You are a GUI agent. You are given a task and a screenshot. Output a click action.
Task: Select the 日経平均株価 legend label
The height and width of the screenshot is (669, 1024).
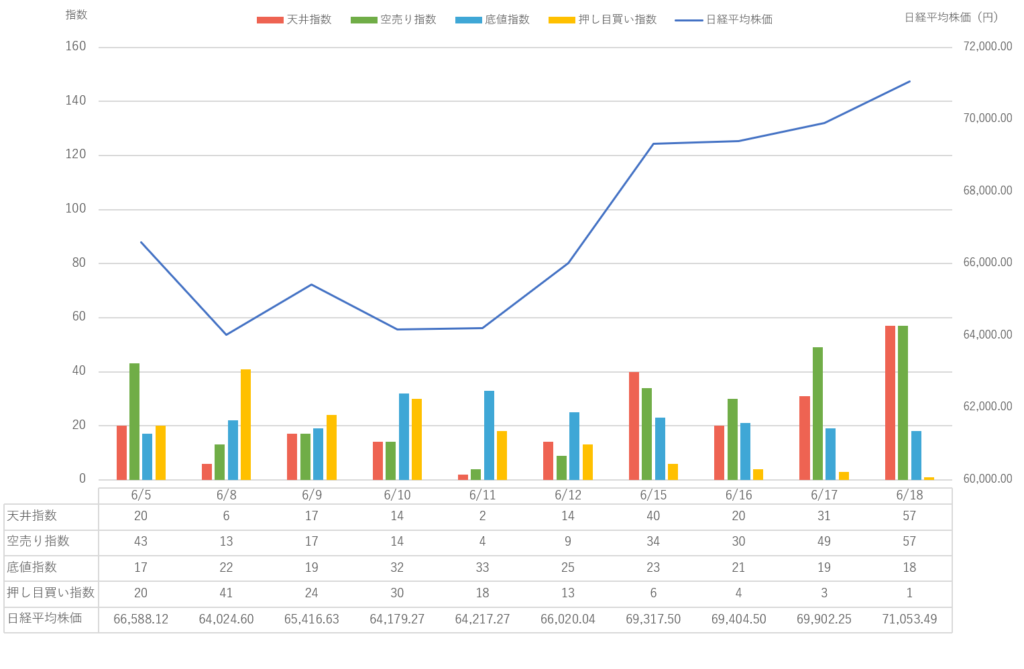click(739, 20)
